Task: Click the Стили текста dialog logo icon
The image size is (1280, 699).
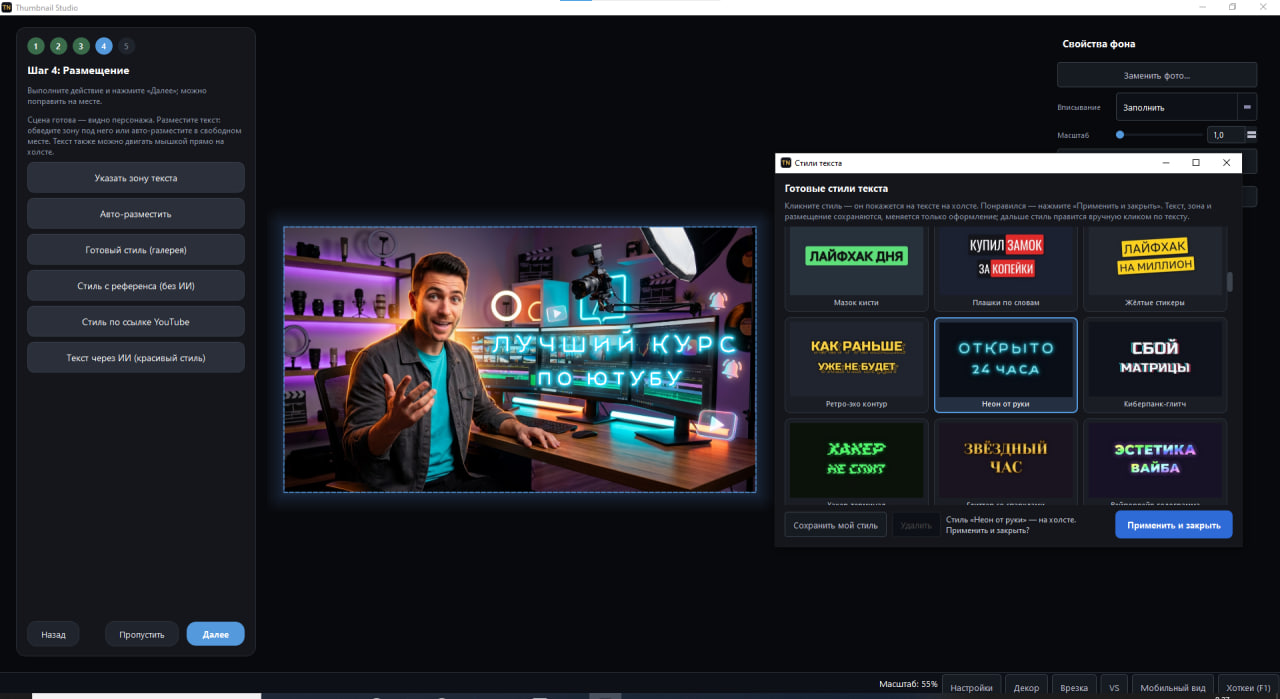Action: [x=786, y=162]
